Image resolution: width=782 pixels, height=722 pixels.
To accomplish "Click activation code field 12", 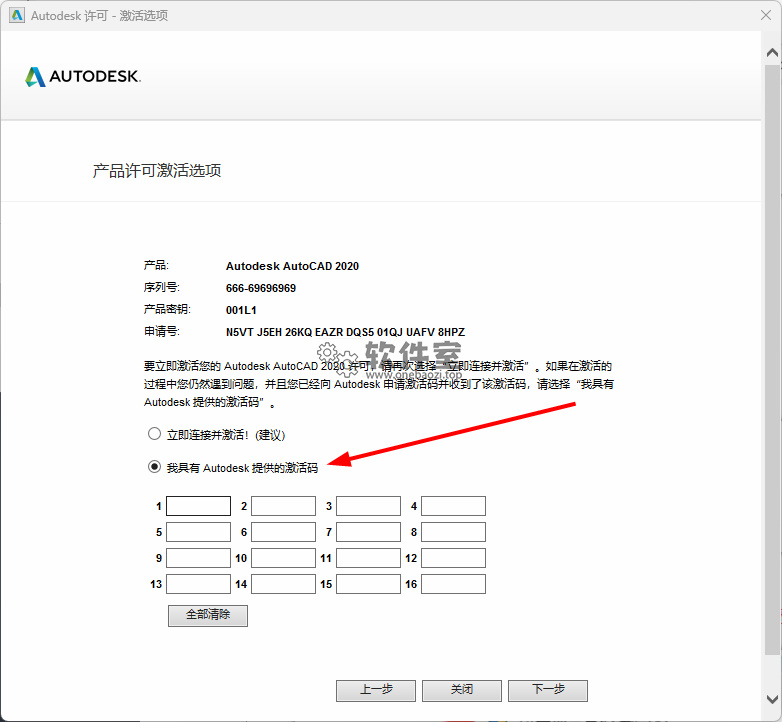I will (453, 558).
